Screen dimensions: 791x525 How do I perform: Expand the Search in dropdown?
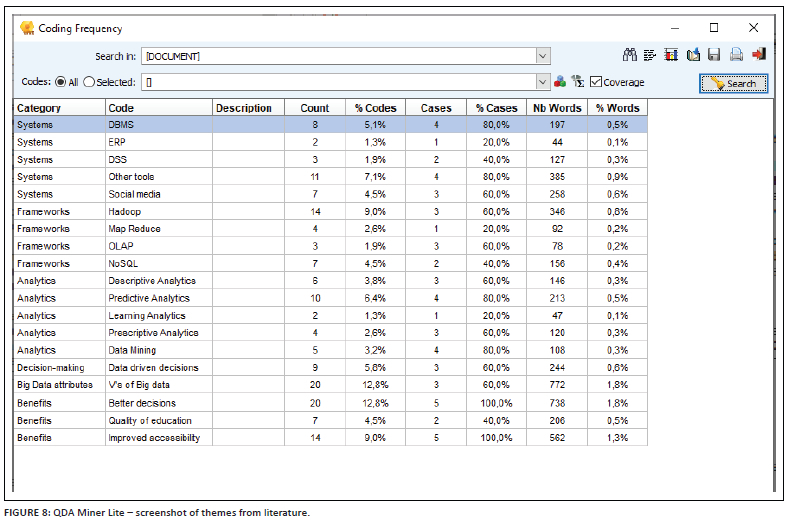coord(543,57)
